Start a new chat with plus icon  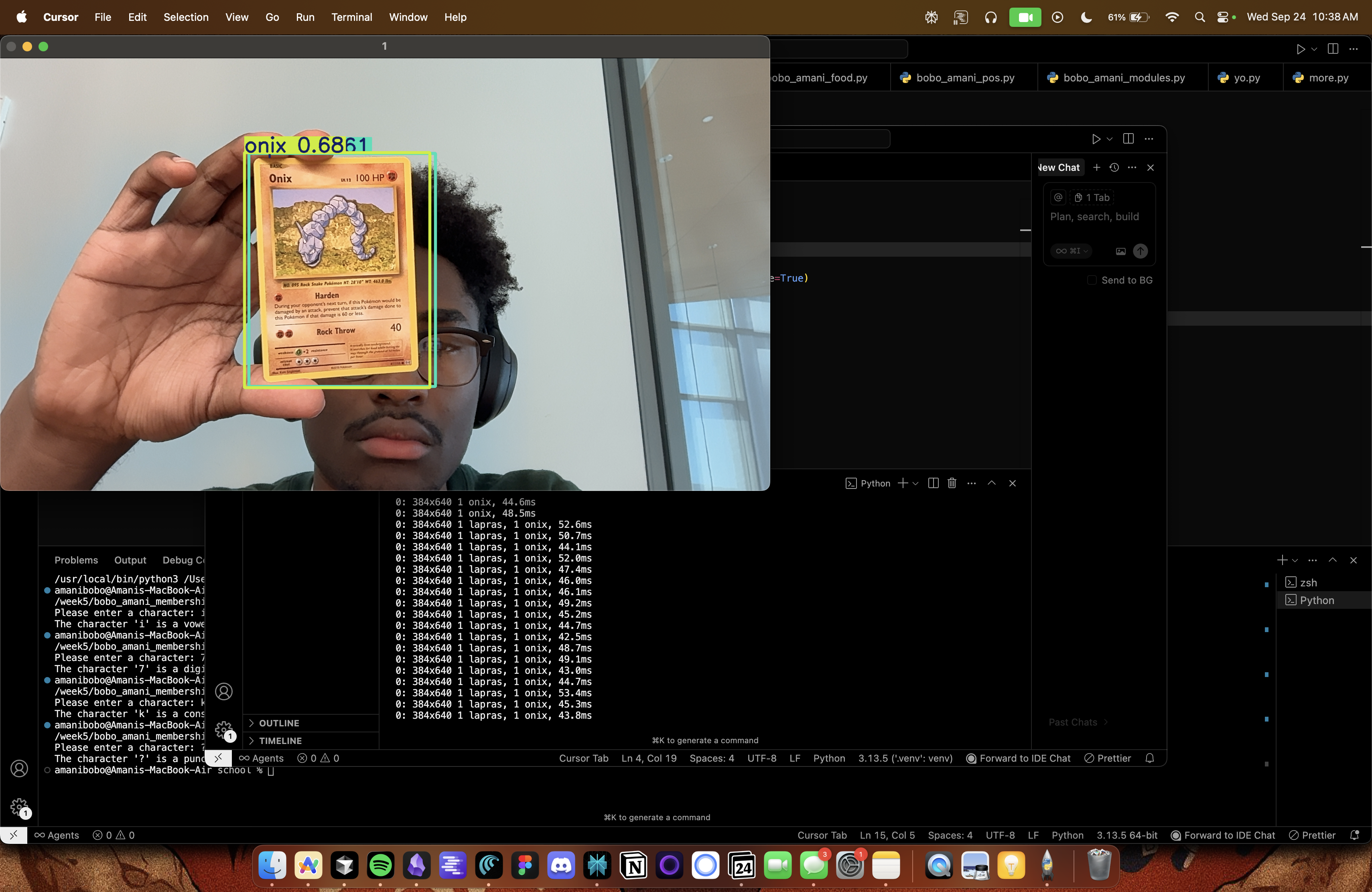point(1096,168)
